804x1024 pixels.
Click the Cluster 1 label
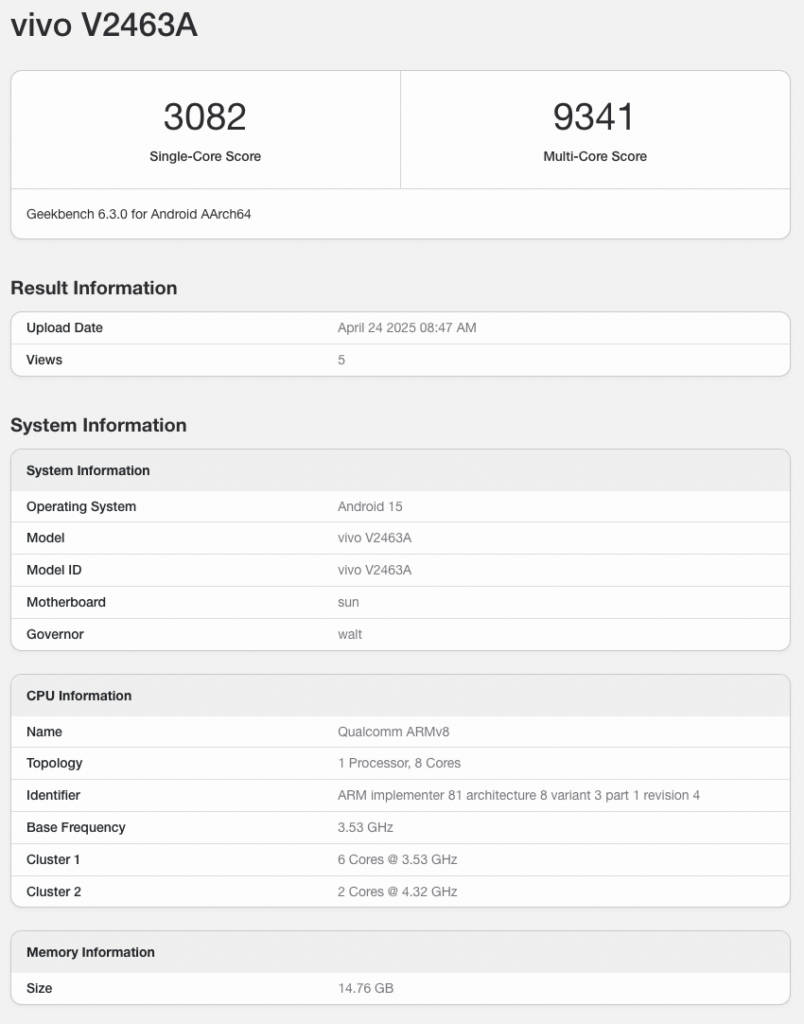tap(53, 859)
